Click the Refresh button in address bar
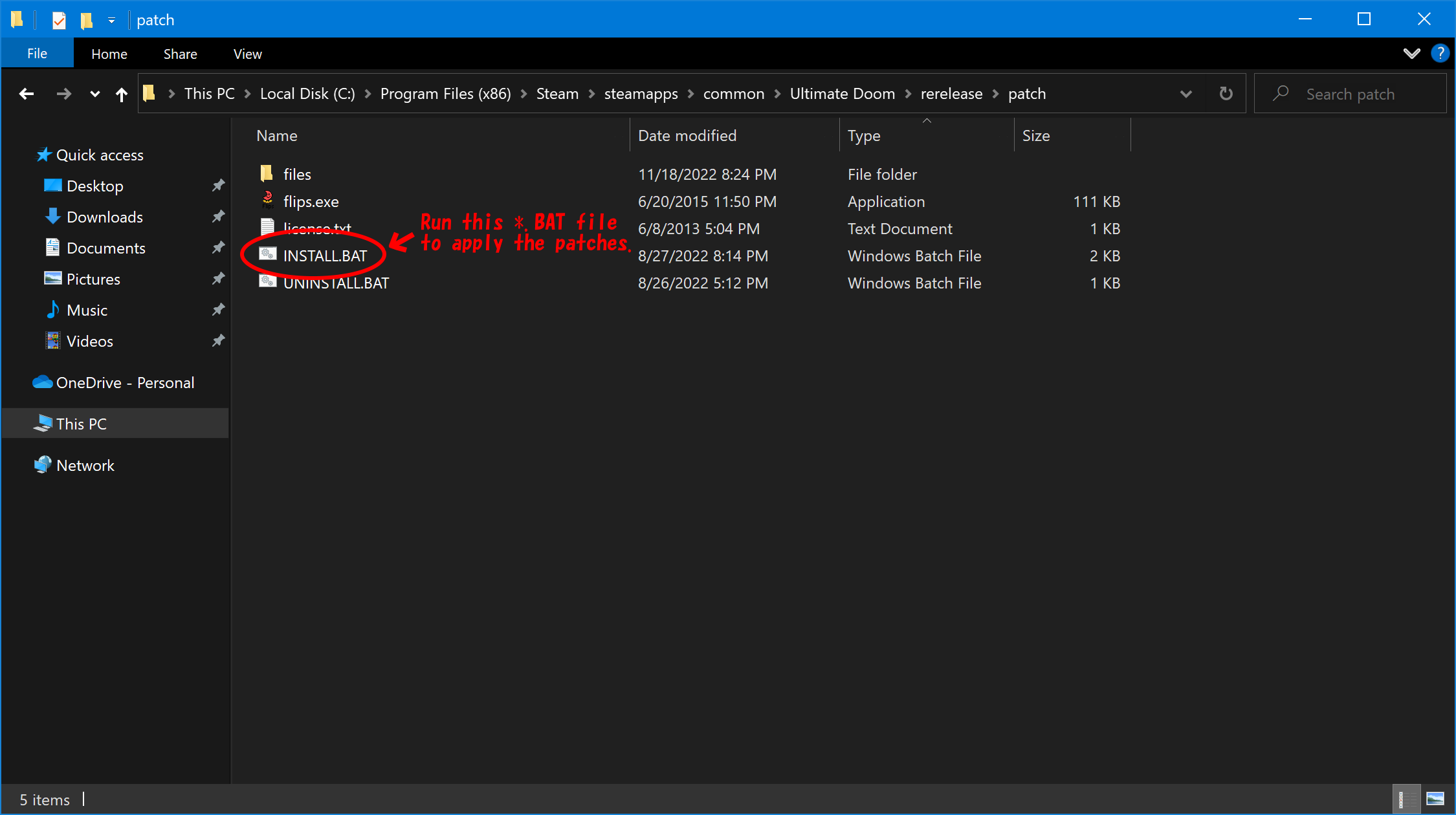This screenshot has height=815, width=1456. click(x=1226, y=94)
